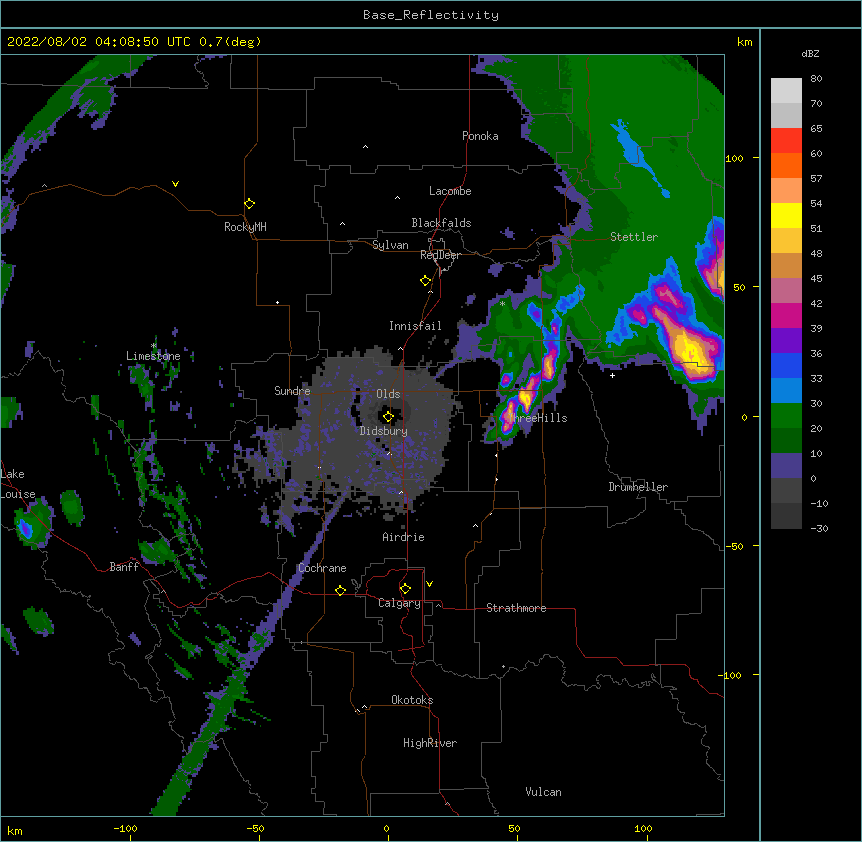Pick the bright green 20-30 dBZ legend swatch
The image size is (862, 842).
pyautogui.click(x=786, y=416)
